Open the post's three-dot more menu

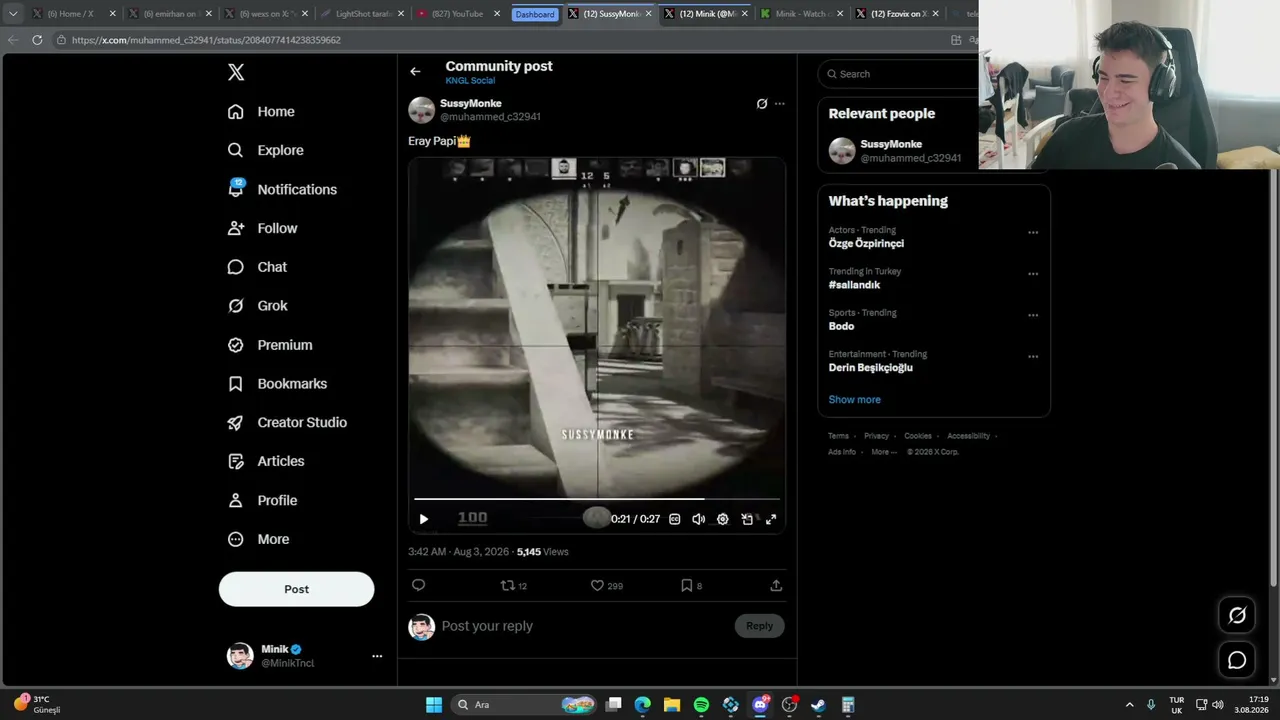(x=780, y=104)
